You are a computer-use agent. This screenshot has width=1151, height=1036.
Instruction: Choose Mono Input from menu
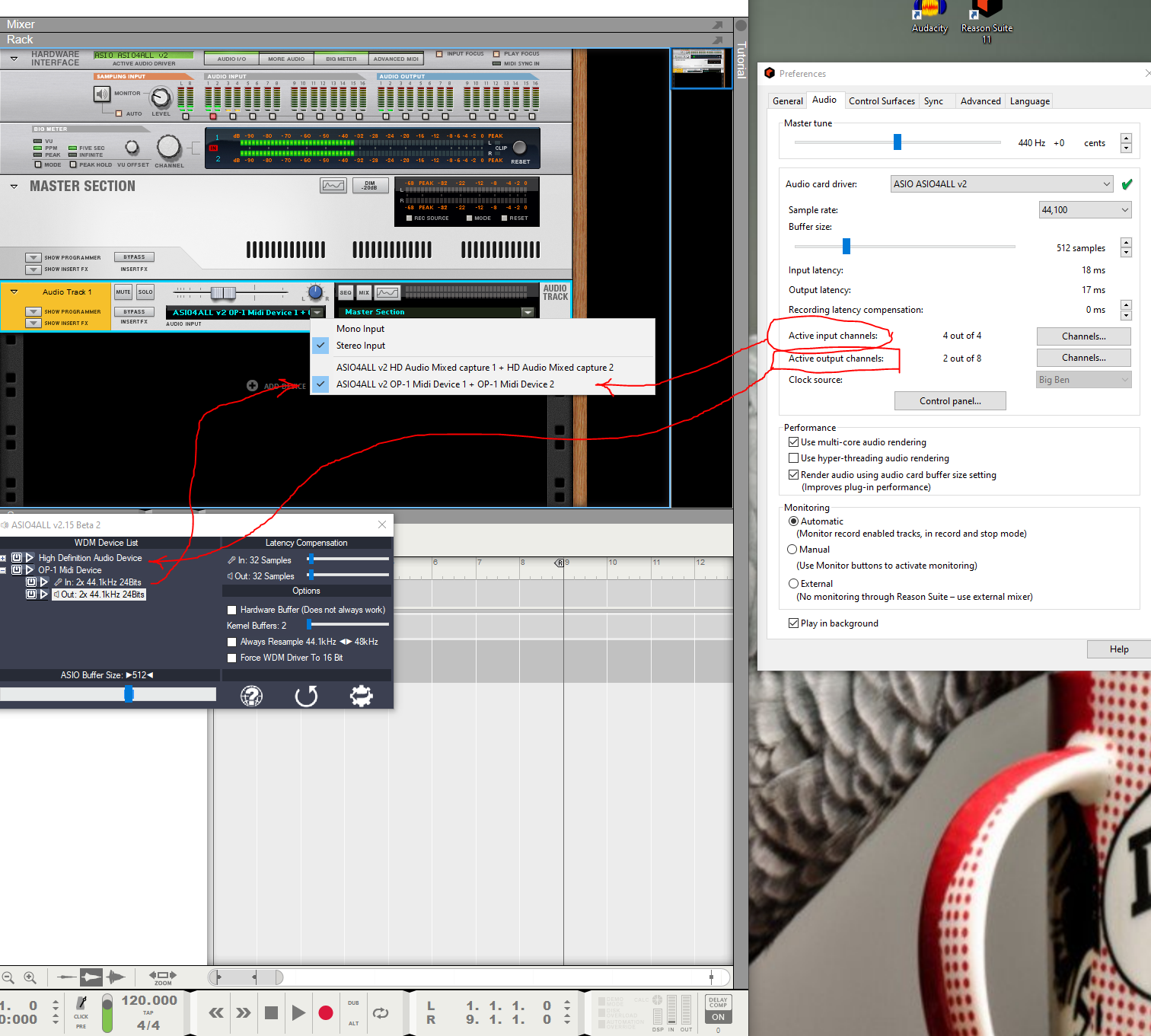360,329
